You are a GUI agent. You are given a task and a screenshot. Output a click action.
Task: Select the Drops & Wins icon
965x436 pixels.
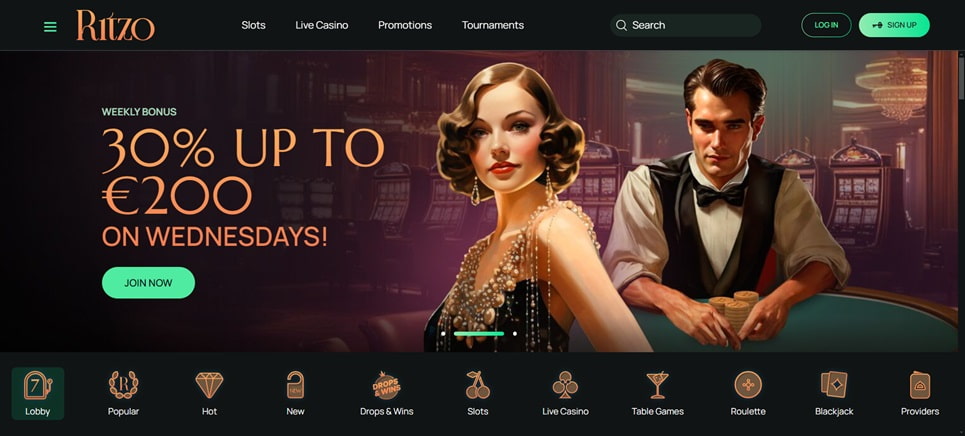click(386, 386)
